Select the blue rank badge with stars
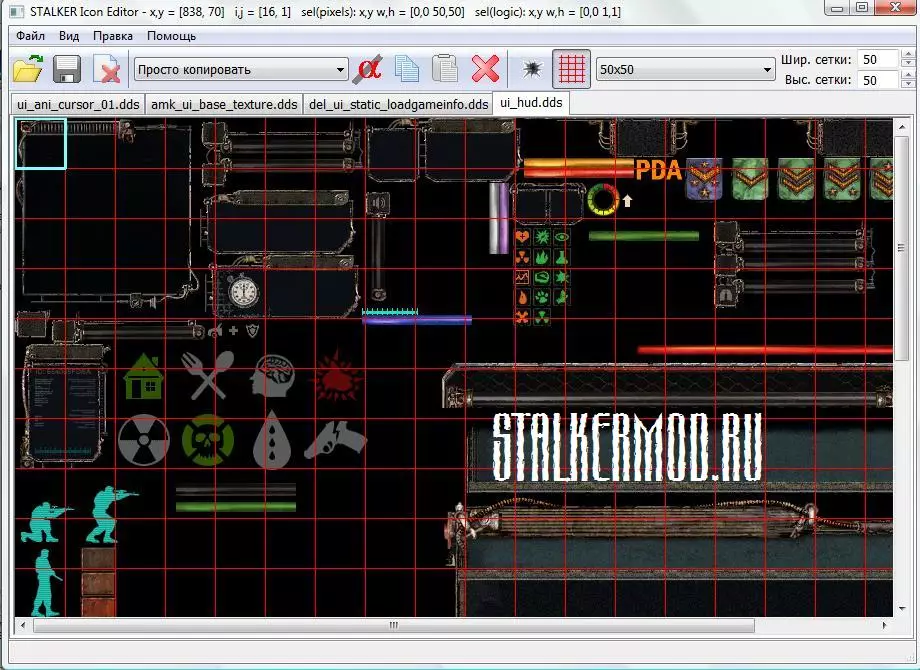 coord(704,179)
